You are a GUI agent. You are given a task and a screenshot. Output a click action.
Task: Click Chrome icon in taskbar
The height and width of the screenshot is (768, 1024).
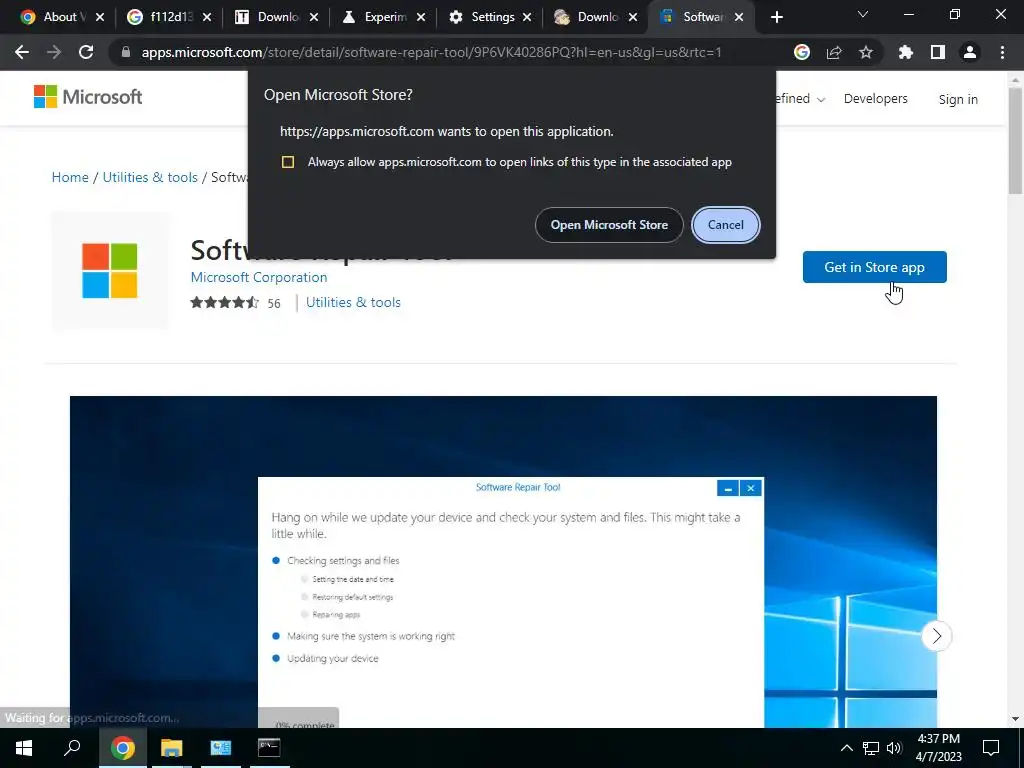(x=122, y=748)
